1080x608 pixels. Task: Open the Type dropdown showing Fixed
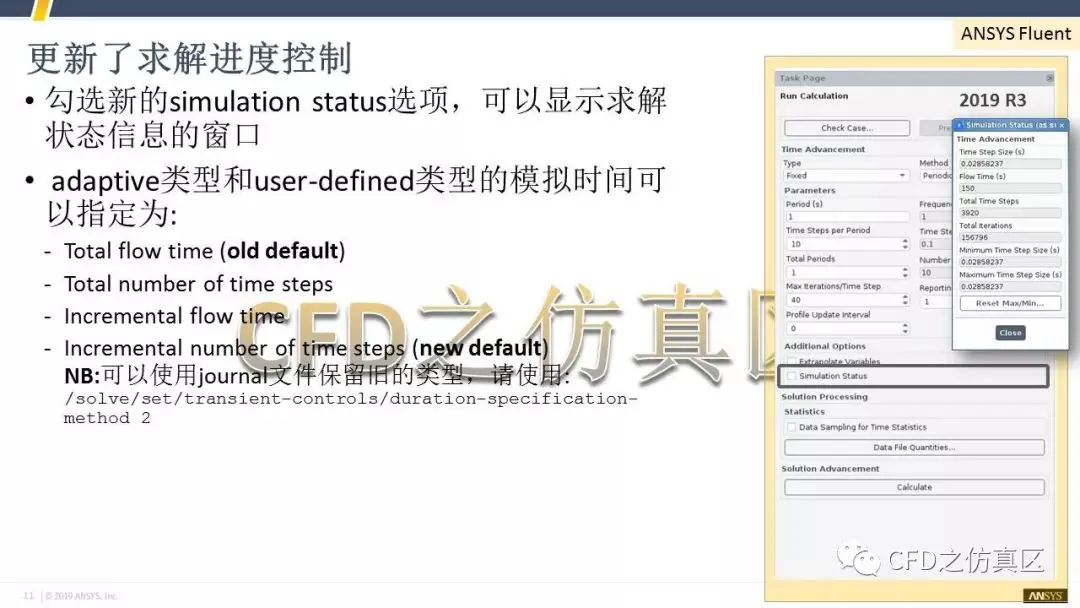tap(847, 176)
